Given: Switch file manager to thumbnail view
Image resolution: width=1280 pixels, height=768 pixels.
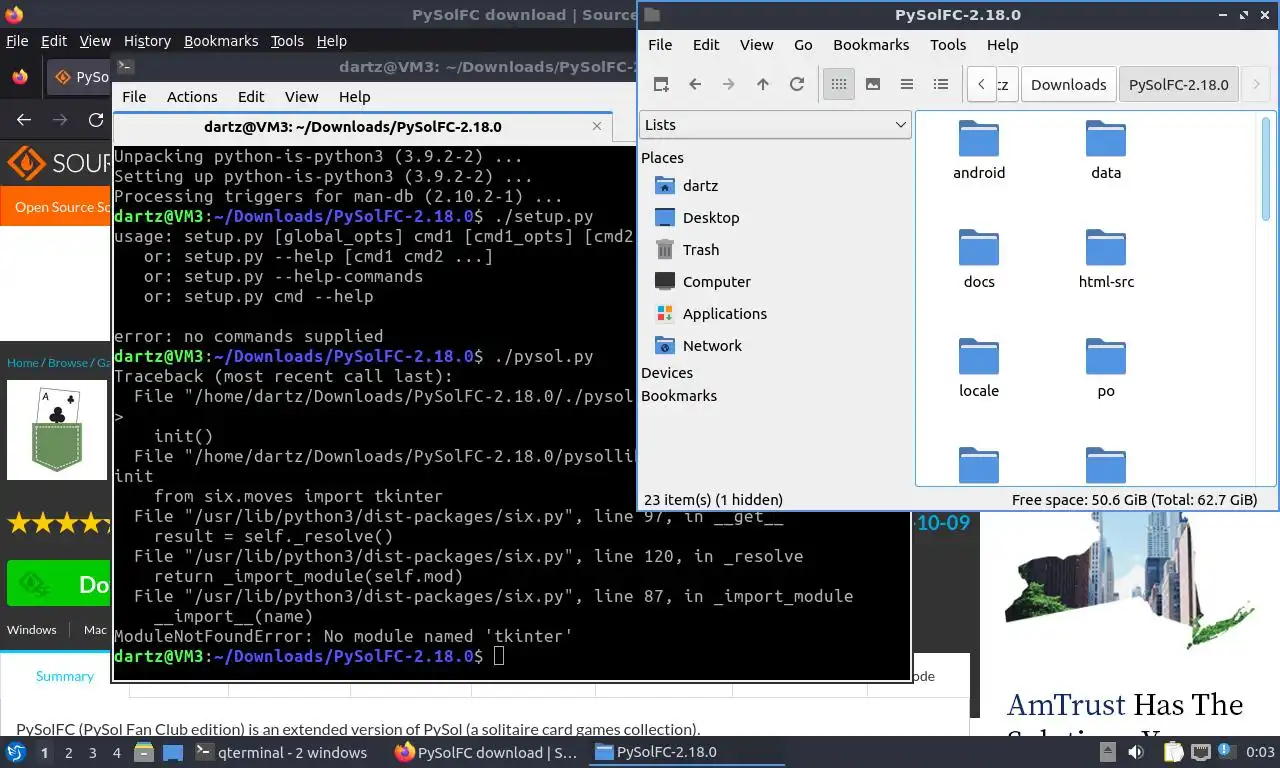Looking at the screenshot, I should (x=873, y=84).
